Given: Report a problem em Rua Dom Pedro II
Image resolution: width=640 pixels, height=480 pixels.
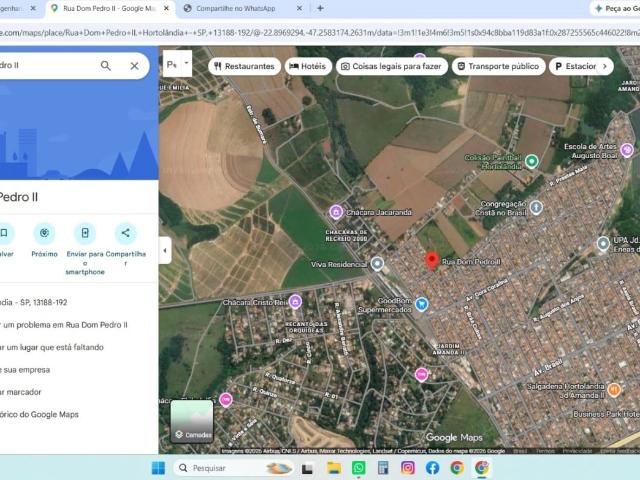Looking at the screenshot, I should tap(64, 325).
